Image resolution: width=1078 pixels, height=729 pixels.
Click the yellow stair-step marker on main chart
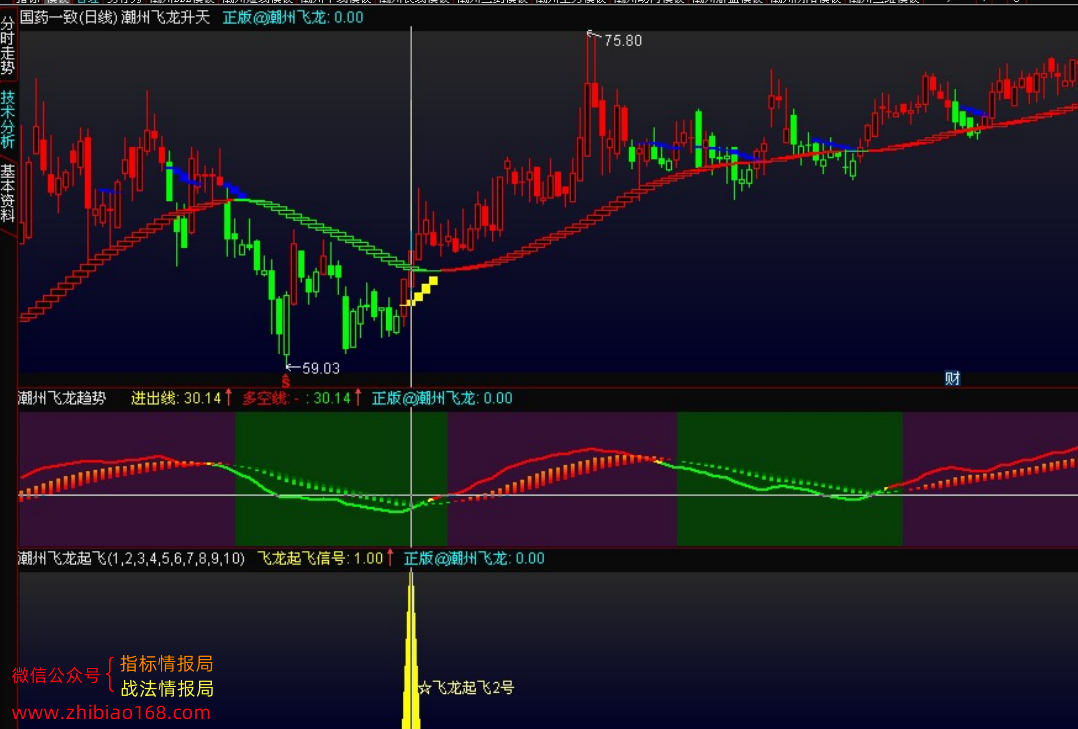point(420,292)
